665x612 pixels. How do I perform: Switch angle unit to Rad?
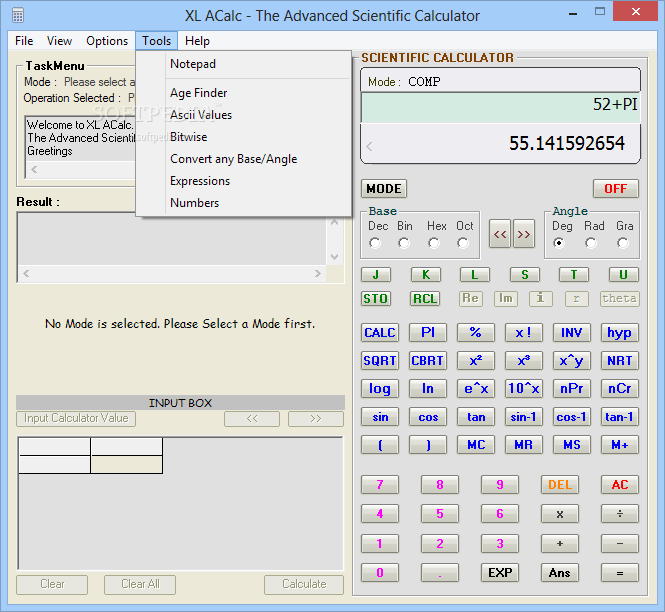click(591, 243)
